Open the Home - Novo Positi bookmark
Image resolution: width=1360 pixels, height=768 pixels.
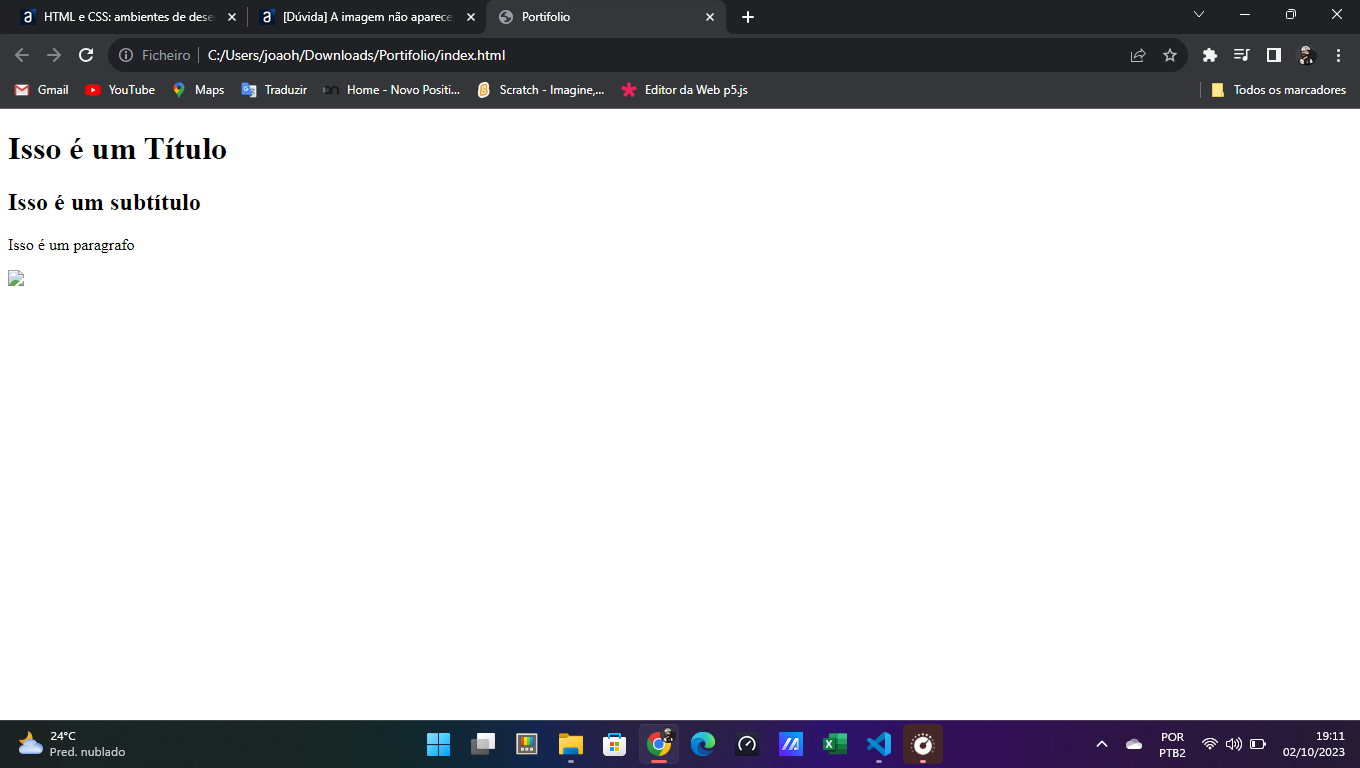pos(391,90)
